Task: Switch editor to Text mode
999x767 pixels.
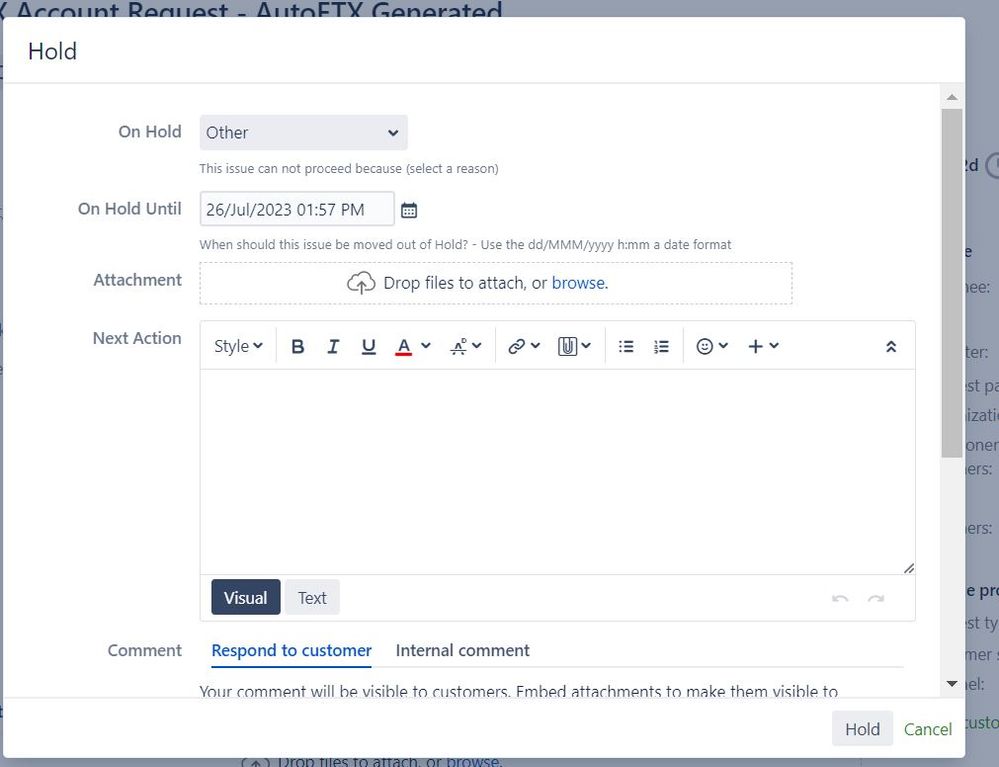Action: click(312, 598)
